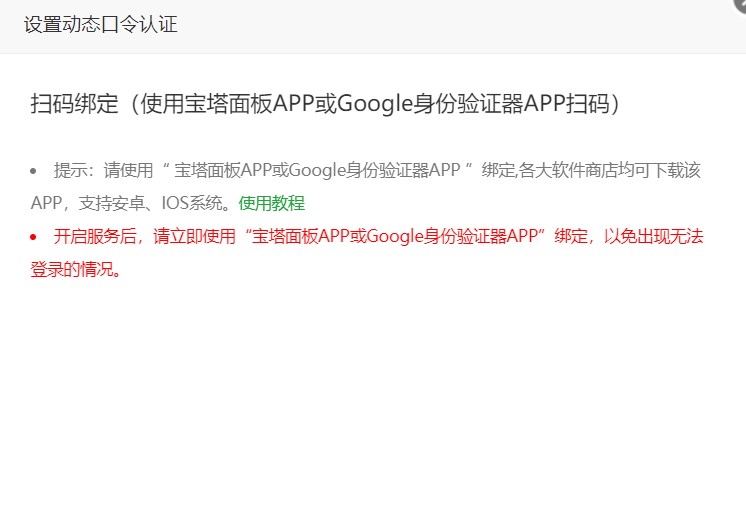Click the gray 提示 hint paragraph

coord(365,187)
